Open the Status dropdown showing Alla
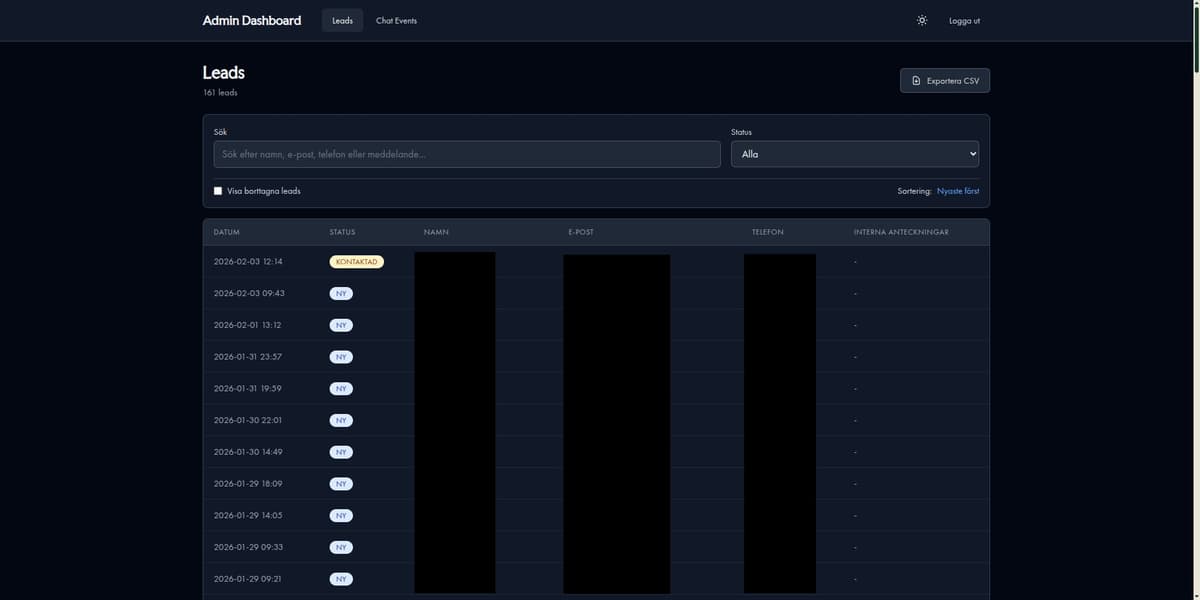1200x600 pixels. point(855,154)
